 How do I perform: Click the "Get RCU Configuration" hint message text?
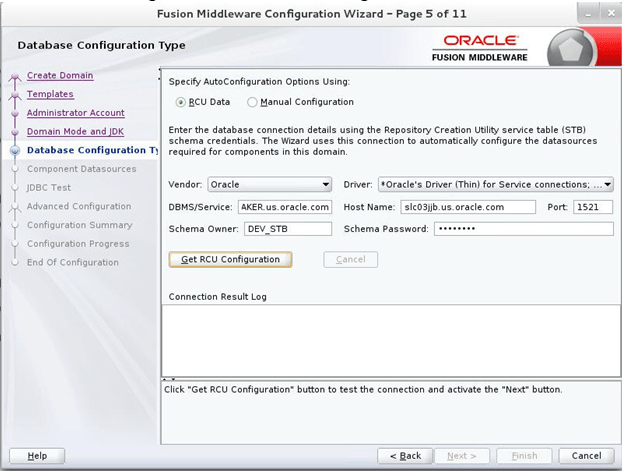pyautogui.click(x=363, y=390)
